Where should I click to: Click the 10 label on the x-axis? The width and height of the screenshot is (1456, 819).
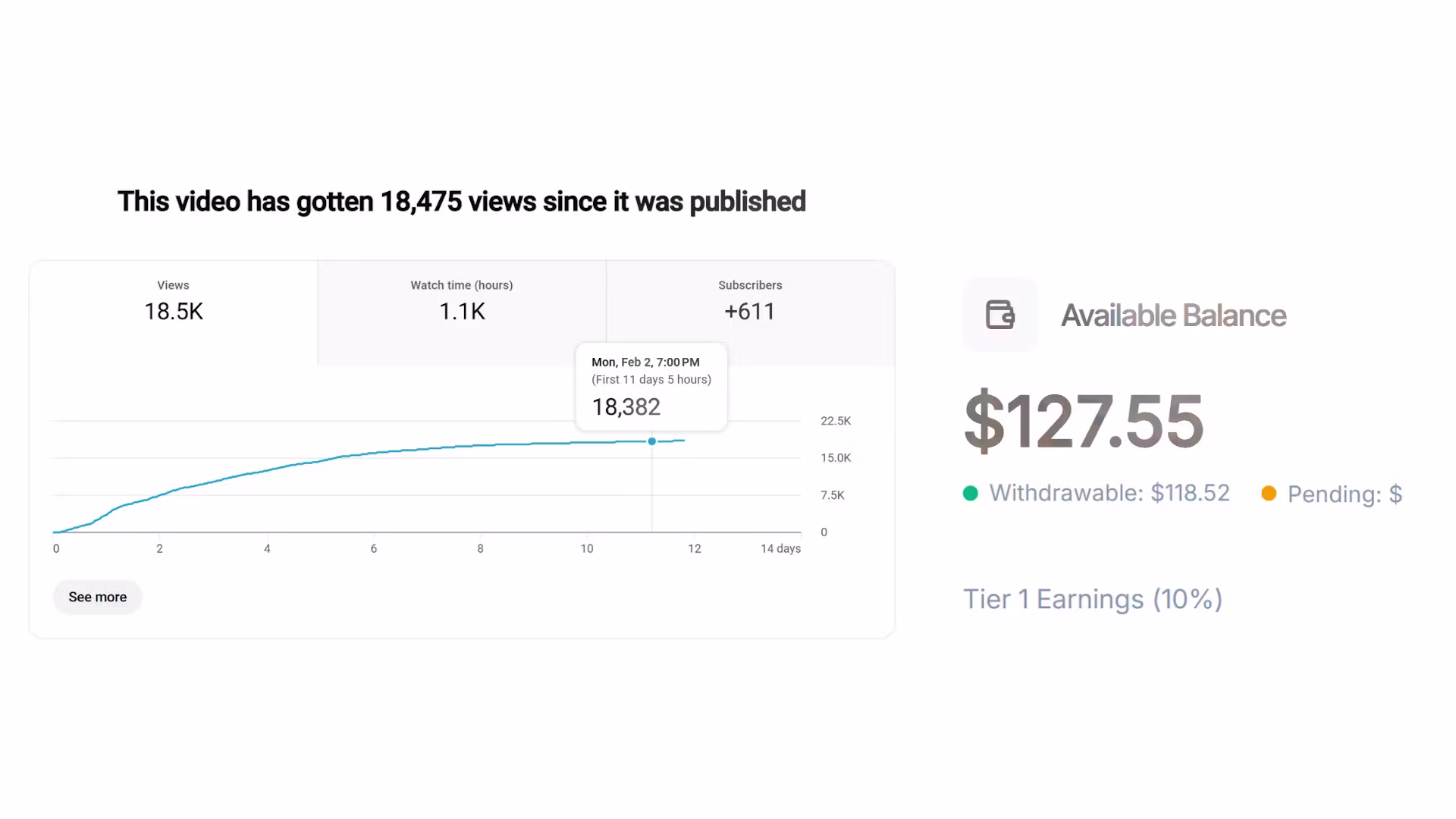pos(587,548)
